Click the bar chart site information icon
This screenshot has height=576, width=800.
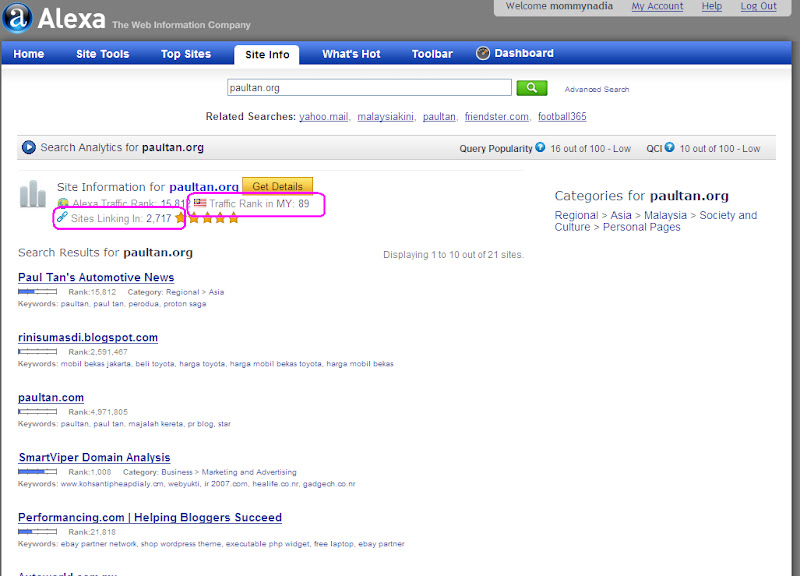pos(33,194)
